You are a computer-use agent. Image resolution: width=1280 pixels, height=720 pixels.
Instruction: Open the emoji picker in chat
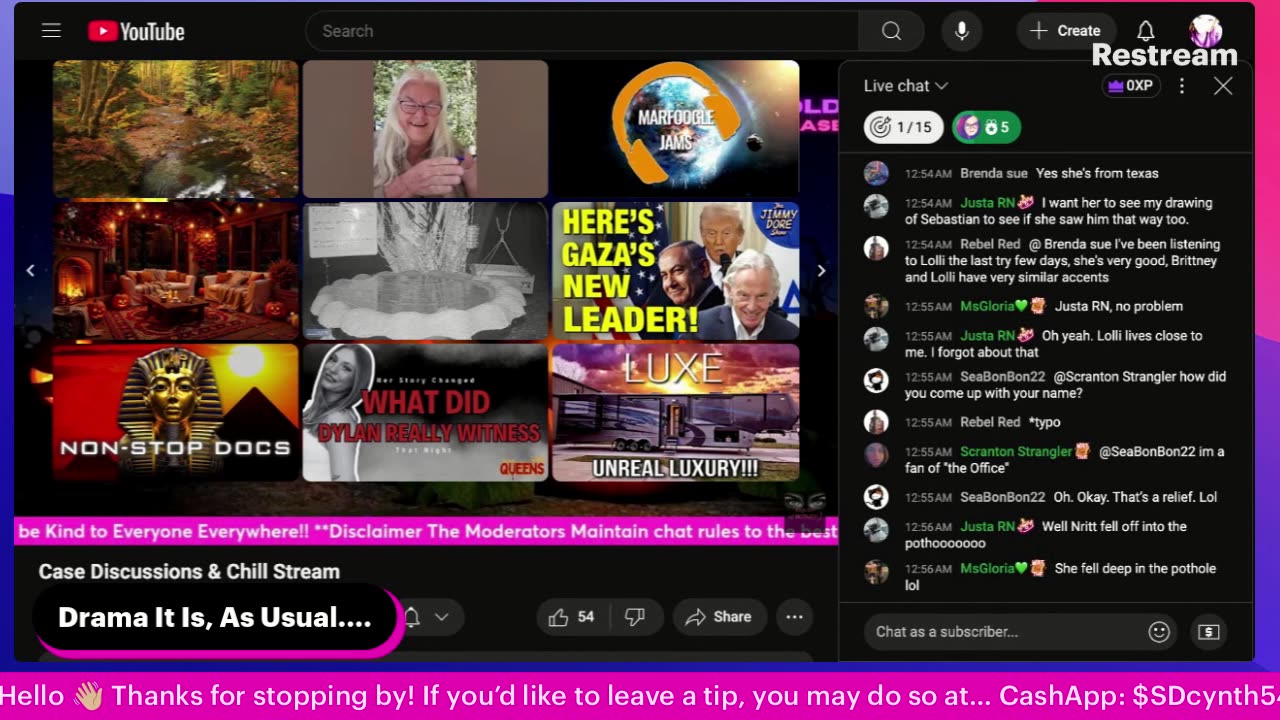point(1159,632)
